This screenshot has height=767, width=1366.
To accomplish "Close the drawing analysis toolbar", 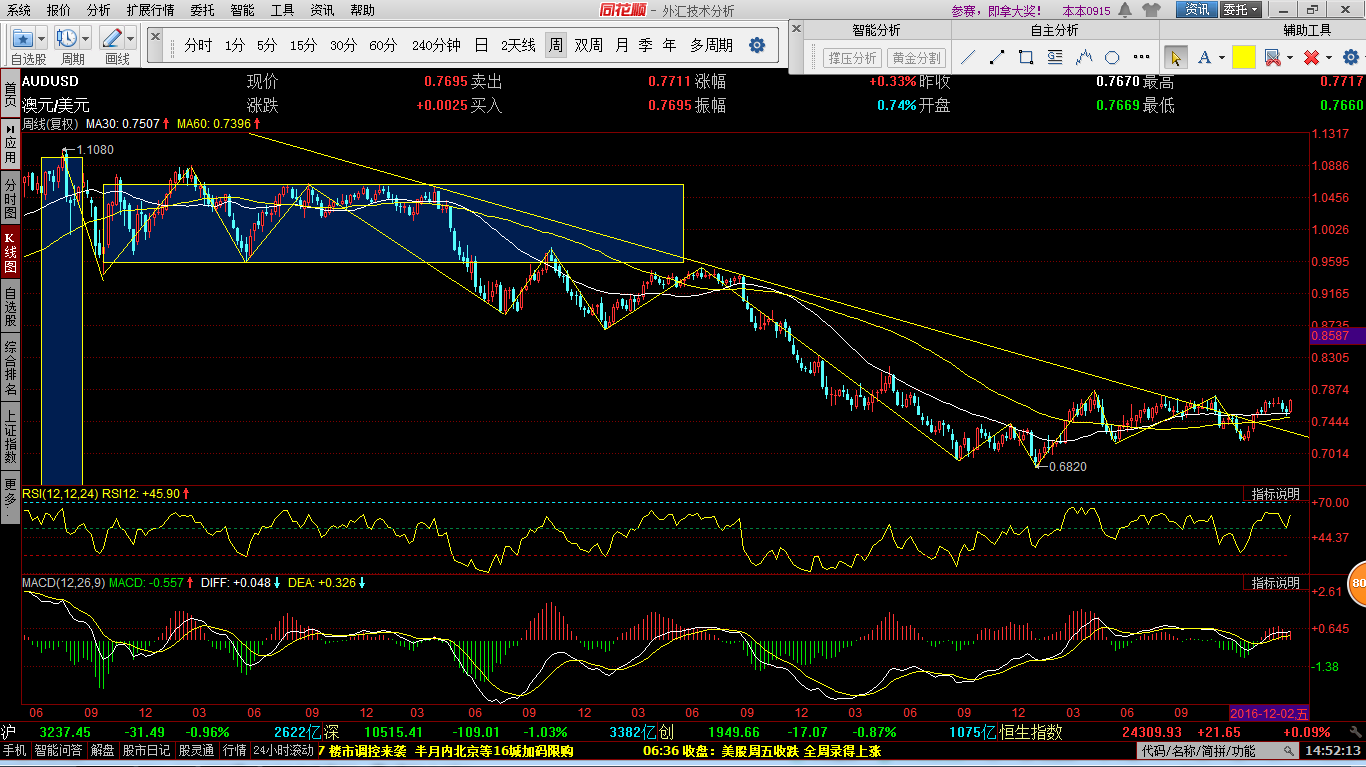I will pyautogui.click(x=796, y=27).
